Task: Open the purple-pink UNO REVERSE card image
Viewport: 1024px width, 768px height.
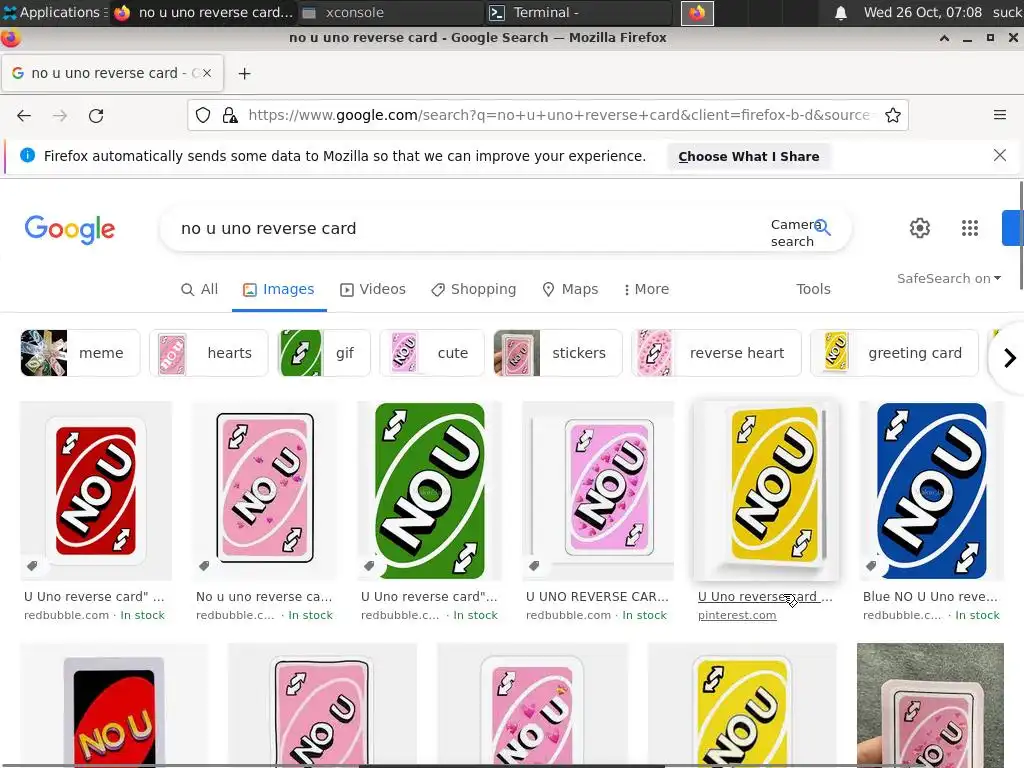Action: (598, 491)
